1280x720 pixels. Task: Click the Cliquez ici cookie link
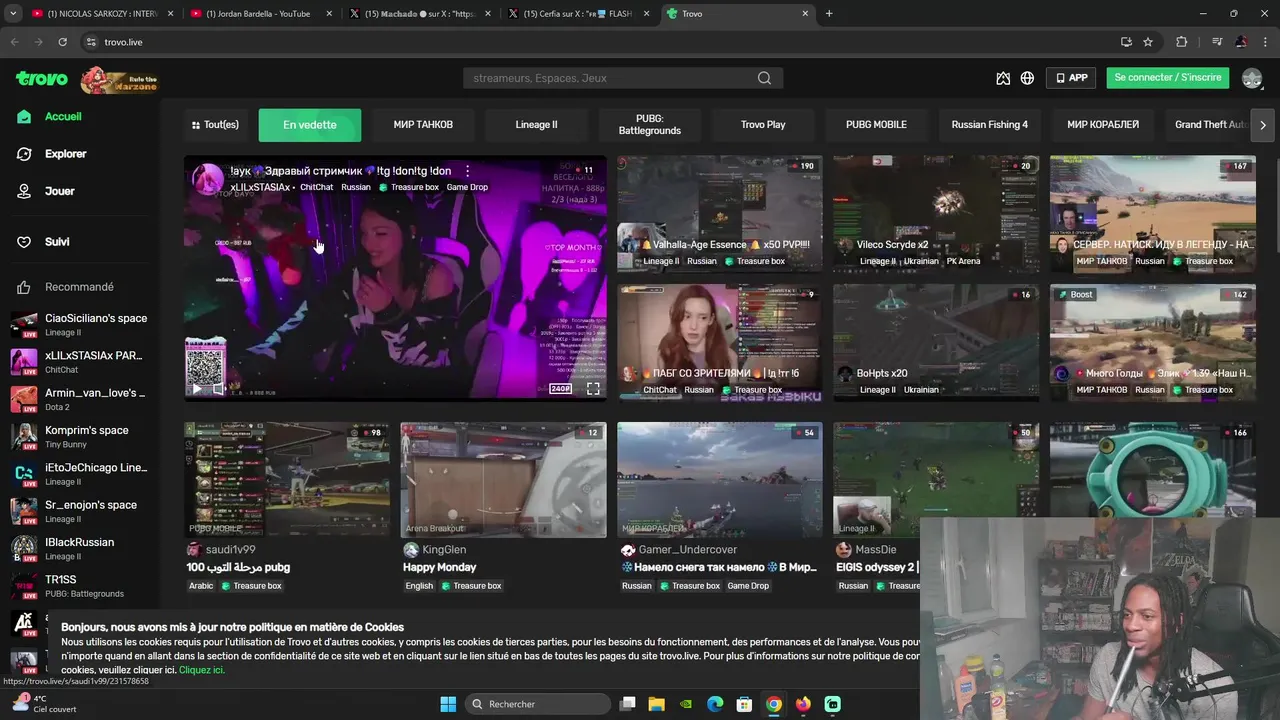[201, 670]
